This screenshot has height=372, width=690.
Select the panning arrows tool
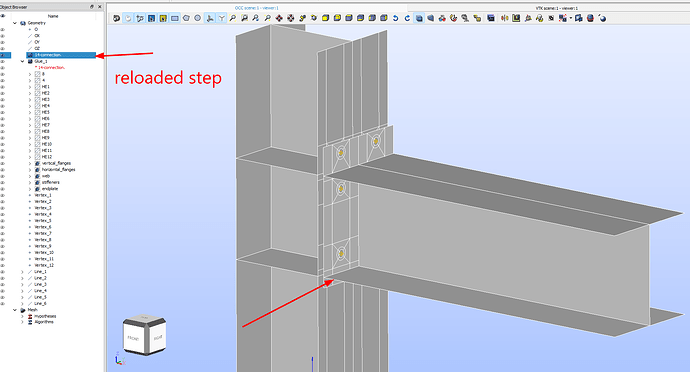click(x=279, y=18)
